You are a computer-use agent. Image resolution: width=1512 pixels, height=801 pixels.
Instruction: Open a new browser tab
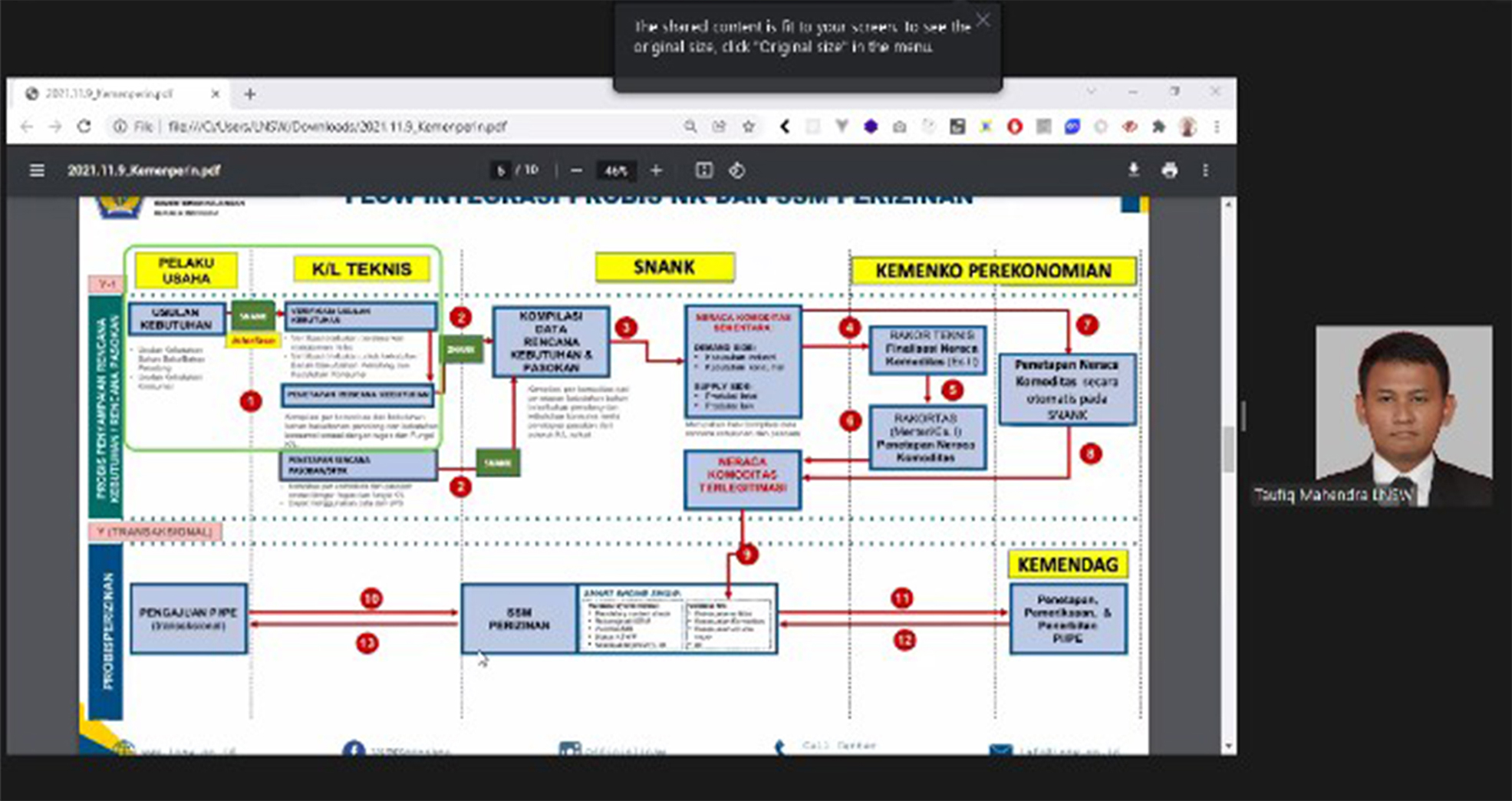pos(249,94)
